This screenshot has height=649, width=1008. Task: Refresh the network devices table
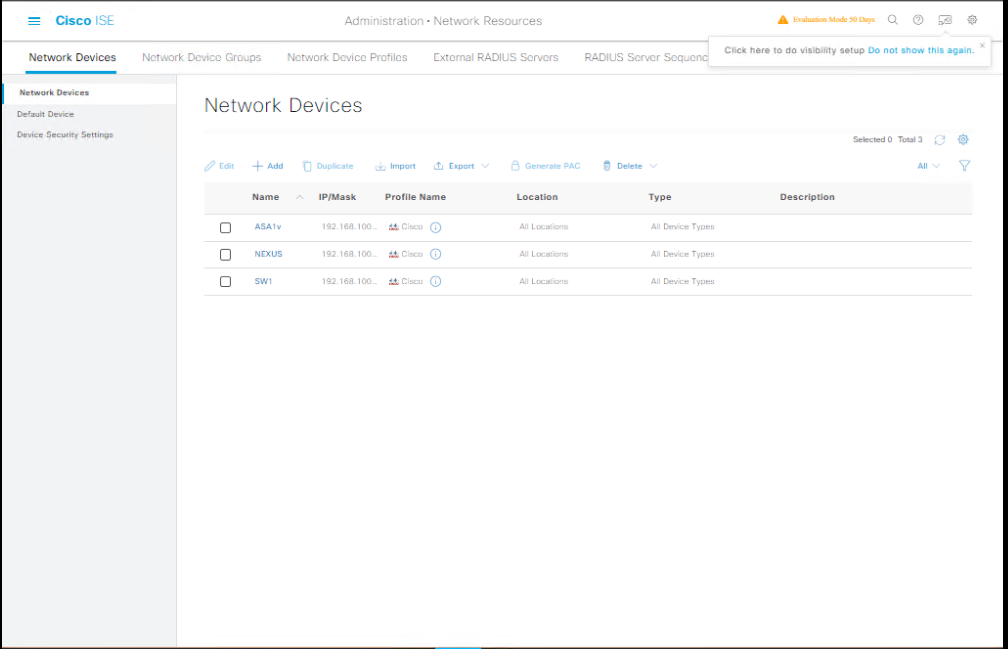(x=940, y=139)
